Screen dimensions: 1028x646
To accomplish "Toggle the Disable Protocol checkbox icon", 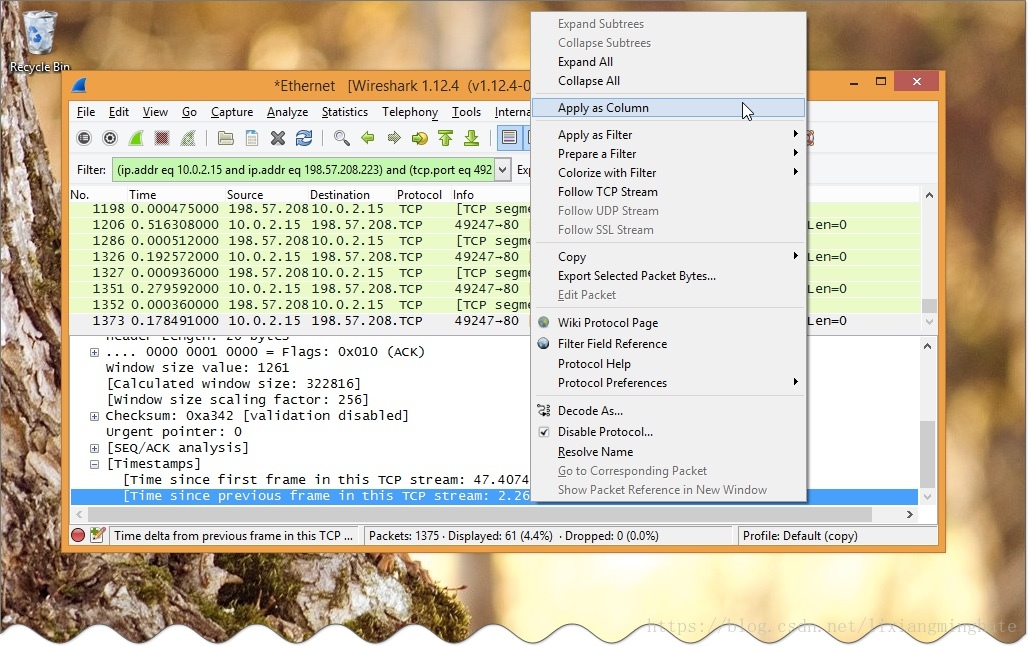I will 544,432.
